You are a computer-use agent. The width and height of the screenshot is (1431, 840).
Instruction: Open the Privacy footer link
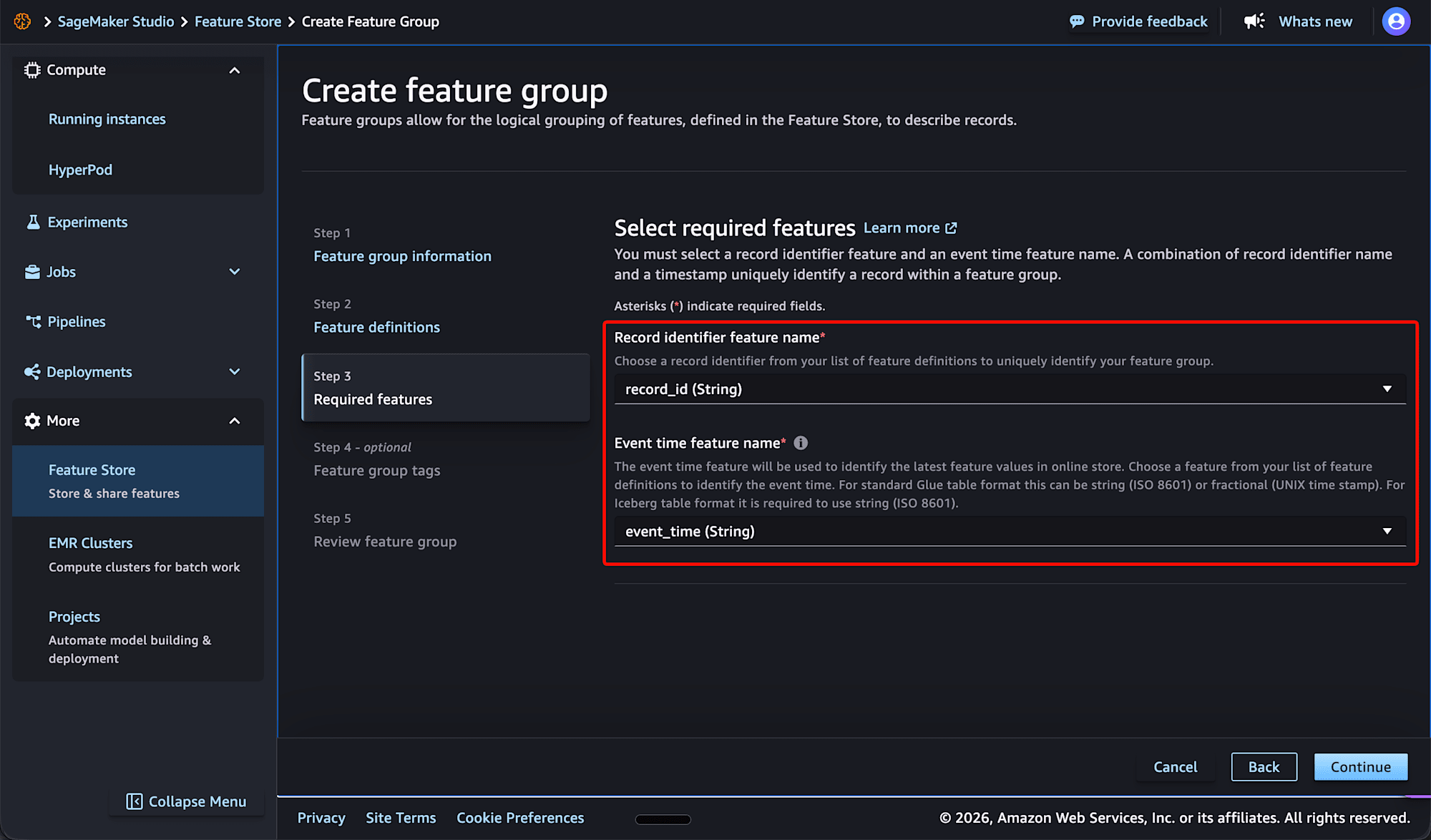point(321,818)
